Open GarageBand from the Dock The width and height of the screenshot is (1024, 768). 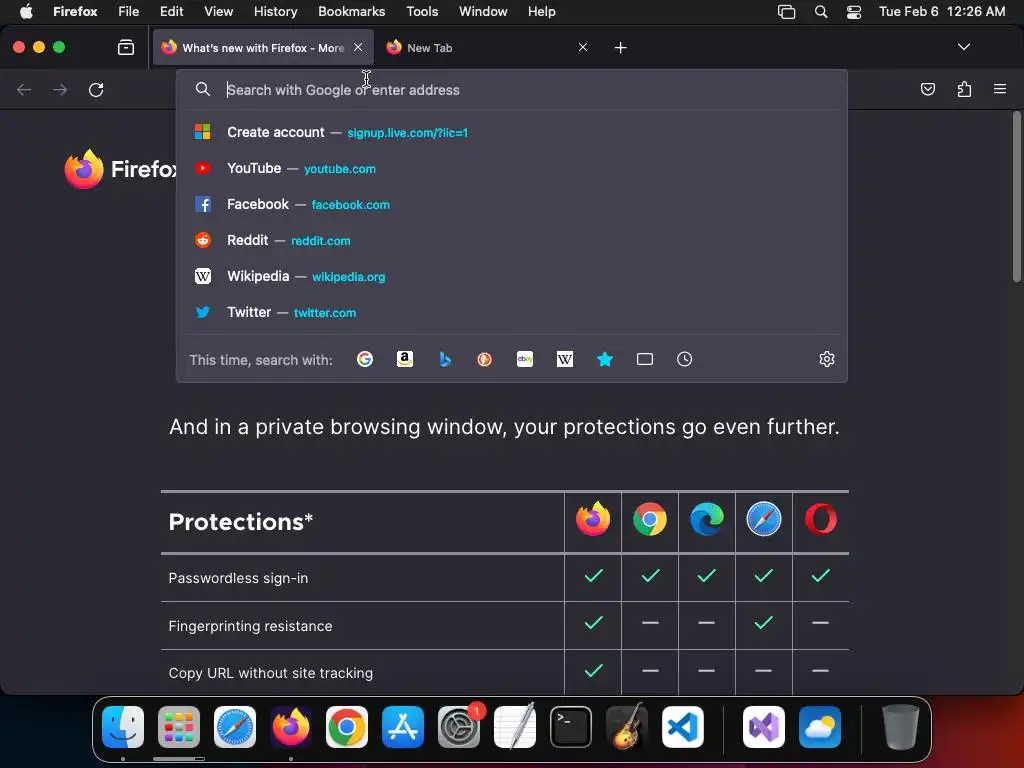(x=627, y=727)
